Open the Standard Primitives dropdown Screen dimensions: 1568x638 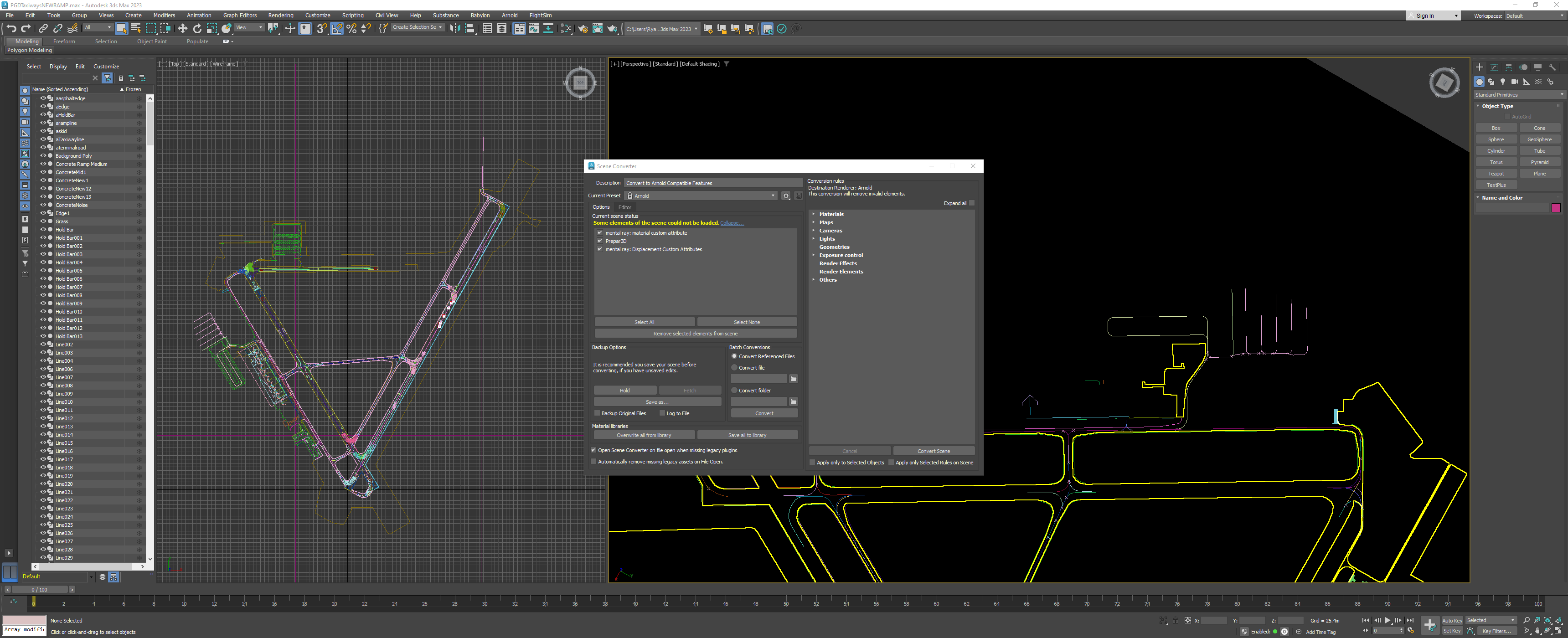(x=1519, y=95)
